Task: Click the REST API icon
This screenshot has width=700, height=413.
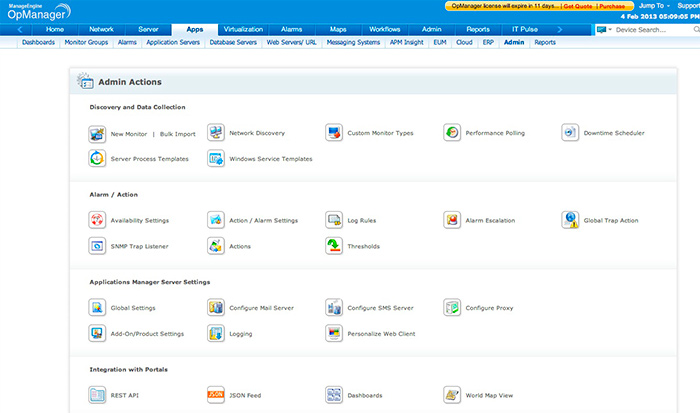Action: 97,395
